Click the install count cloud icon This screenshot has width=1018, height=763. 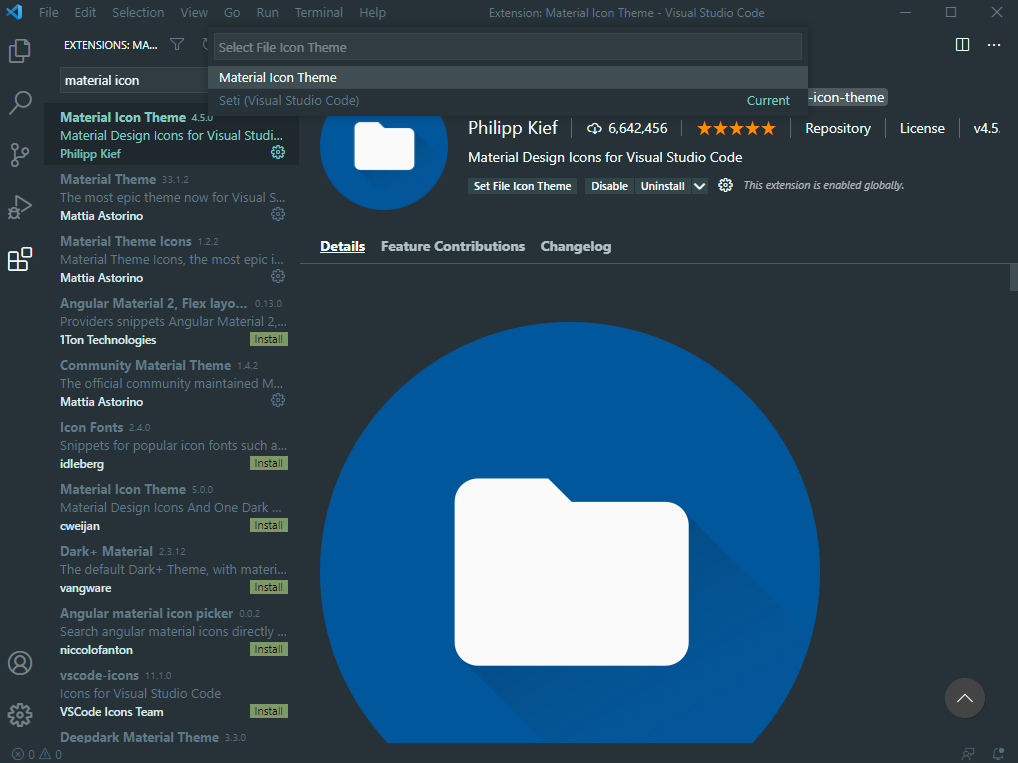tap(594, 129)
